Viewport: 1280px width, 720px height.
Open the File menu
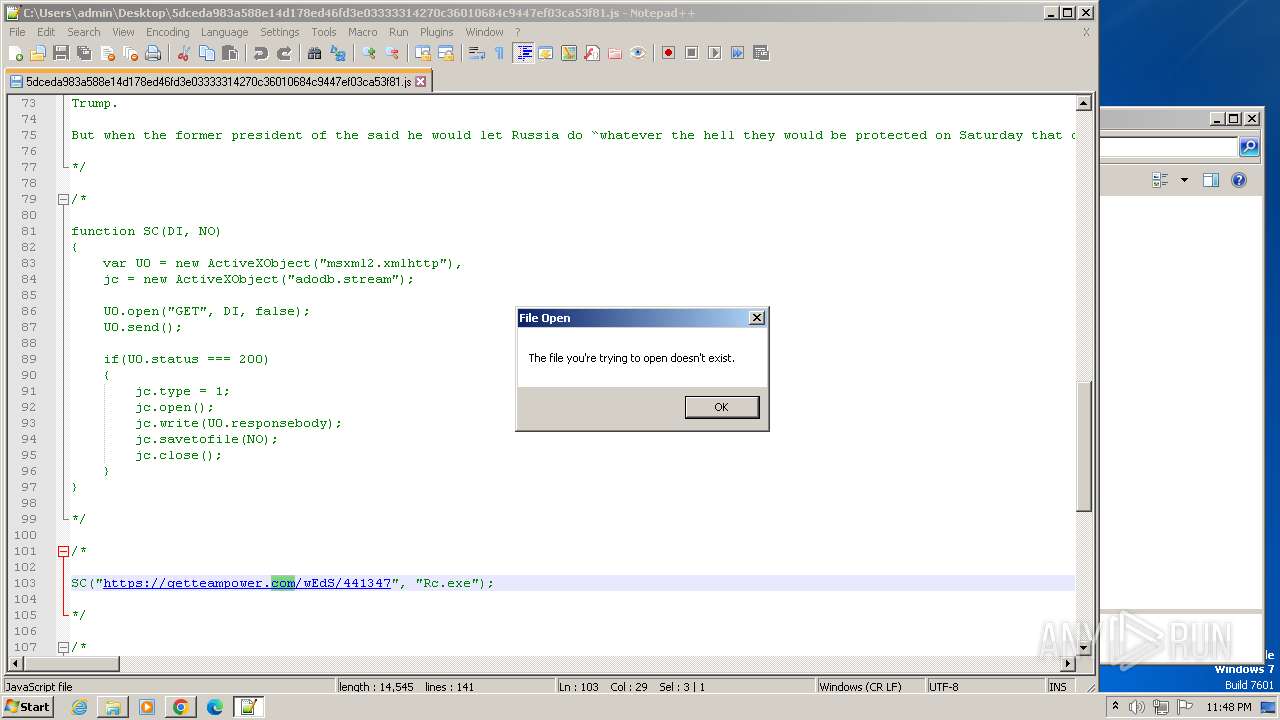coord(17,32)
